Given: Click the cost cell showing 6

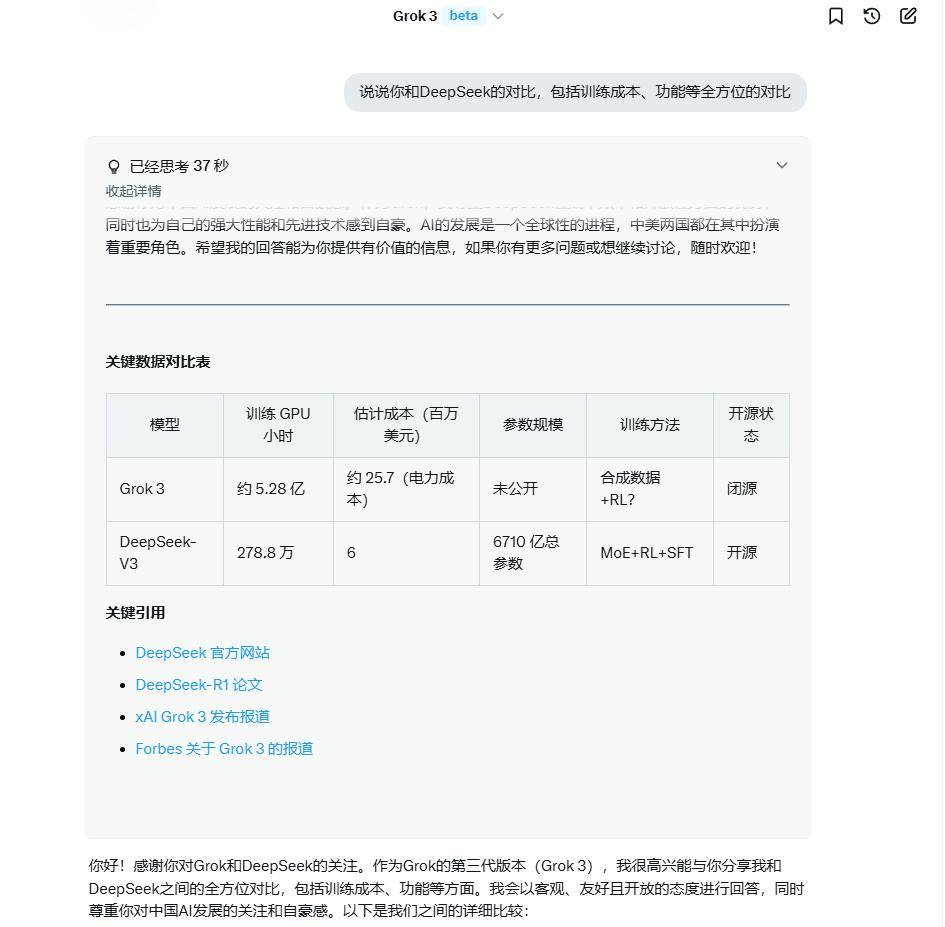Looking at the screenshot, I should click(406, 553).
